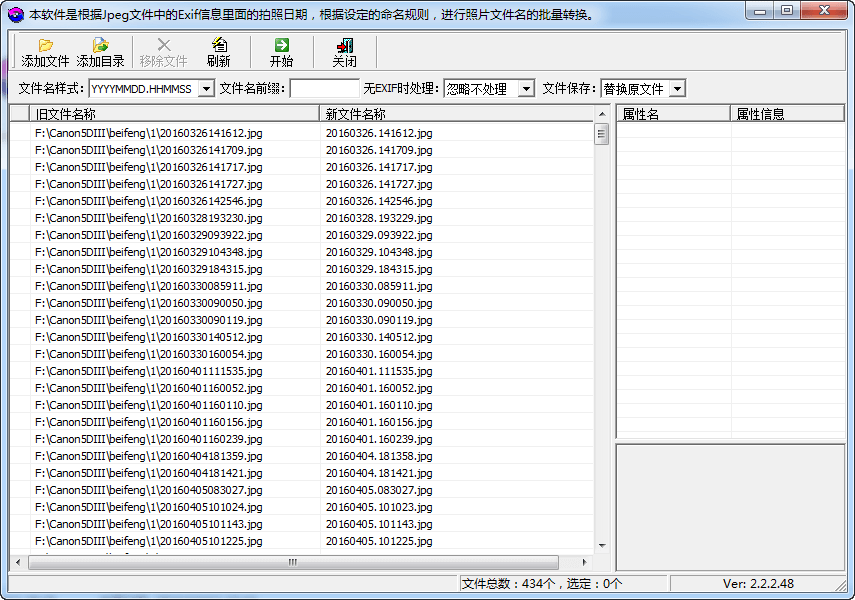
Task: Click the file list vertical scrollbar down arrow
Action: point(602,545)
